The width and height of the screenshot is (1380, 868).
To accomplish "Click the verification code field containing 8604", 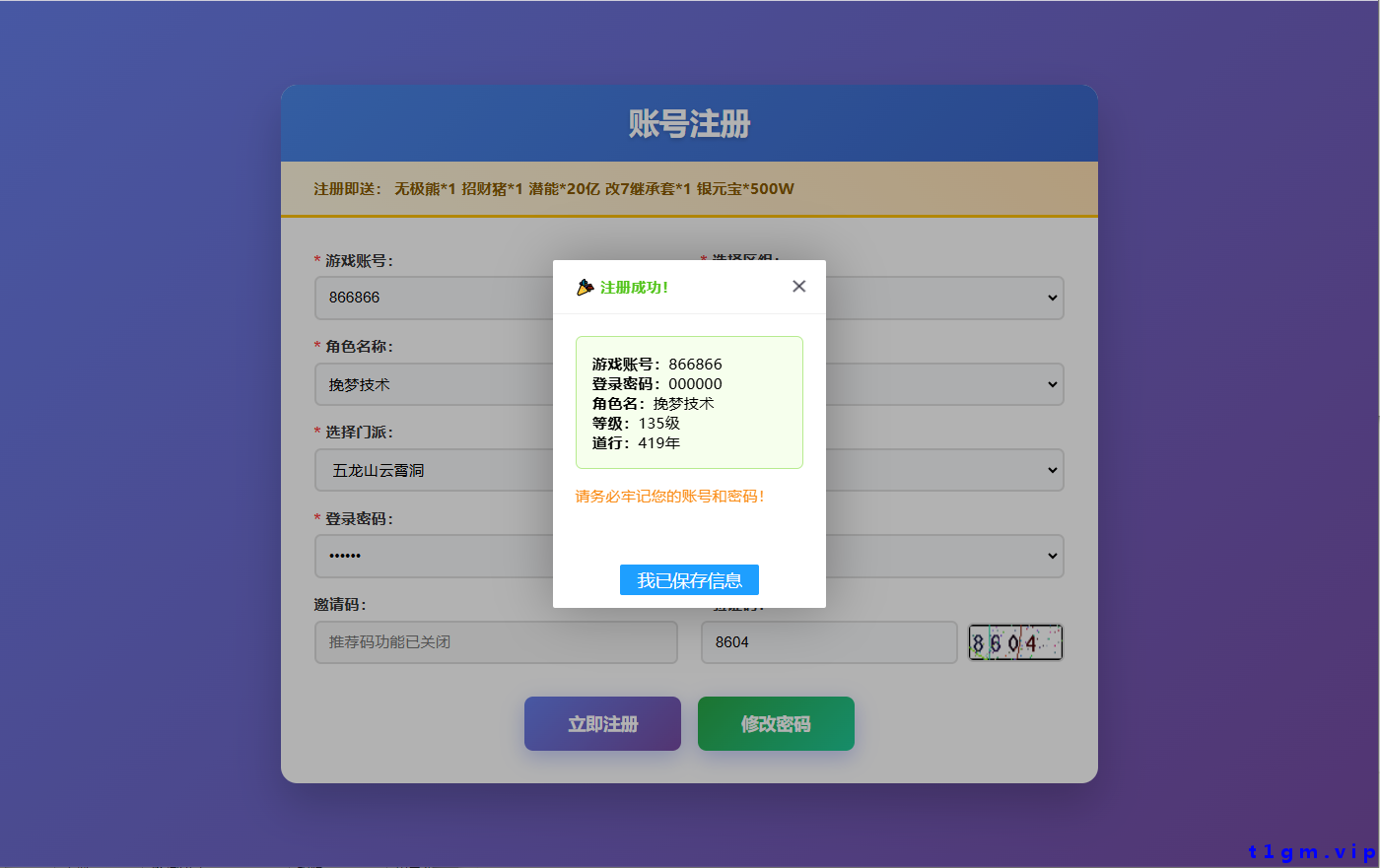I will click(x=829, y=641).
